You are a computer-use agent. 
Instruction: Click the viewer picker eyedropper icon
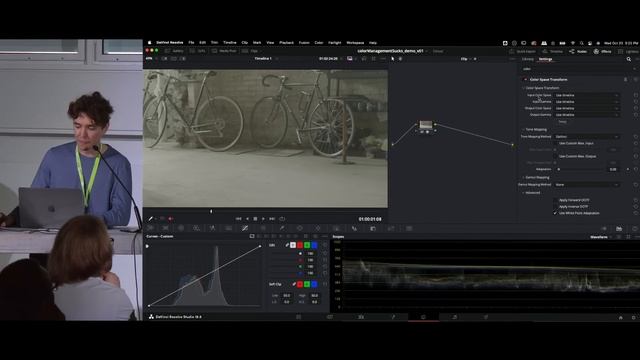click(151, 219)
